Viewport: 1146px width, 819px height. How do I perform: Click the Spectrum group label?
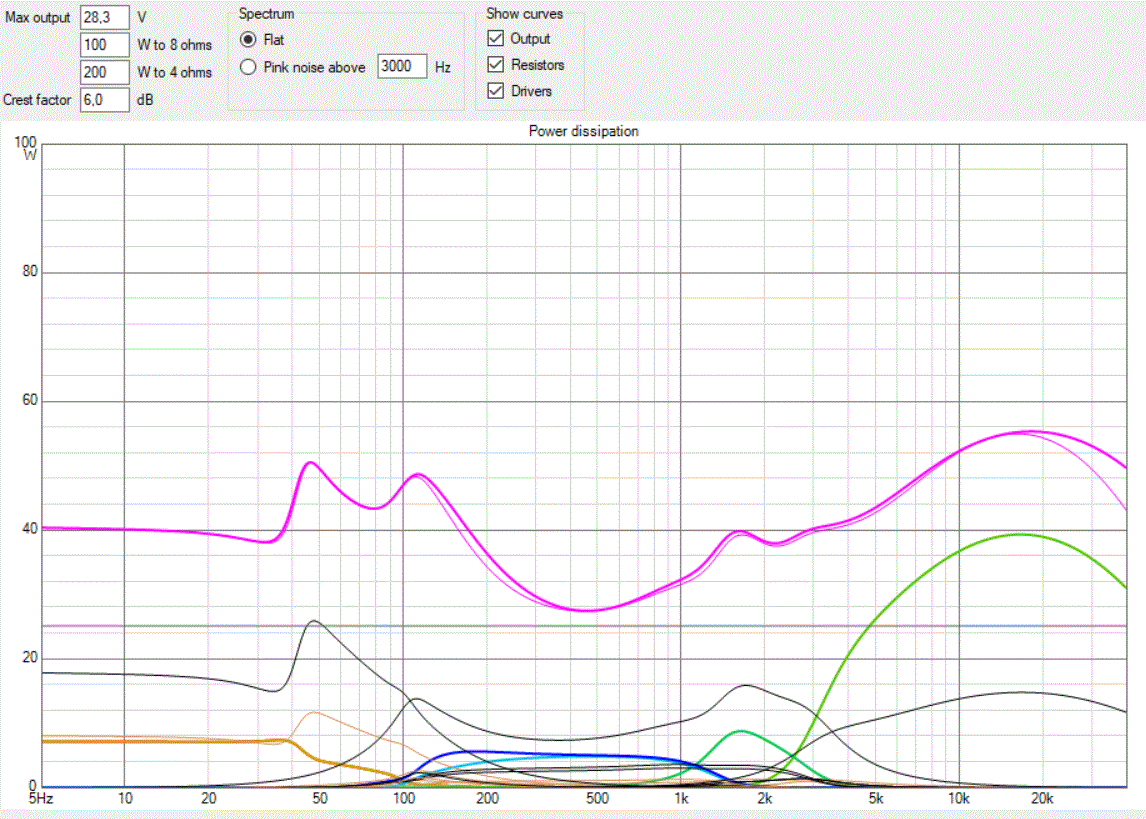[266, 14]
